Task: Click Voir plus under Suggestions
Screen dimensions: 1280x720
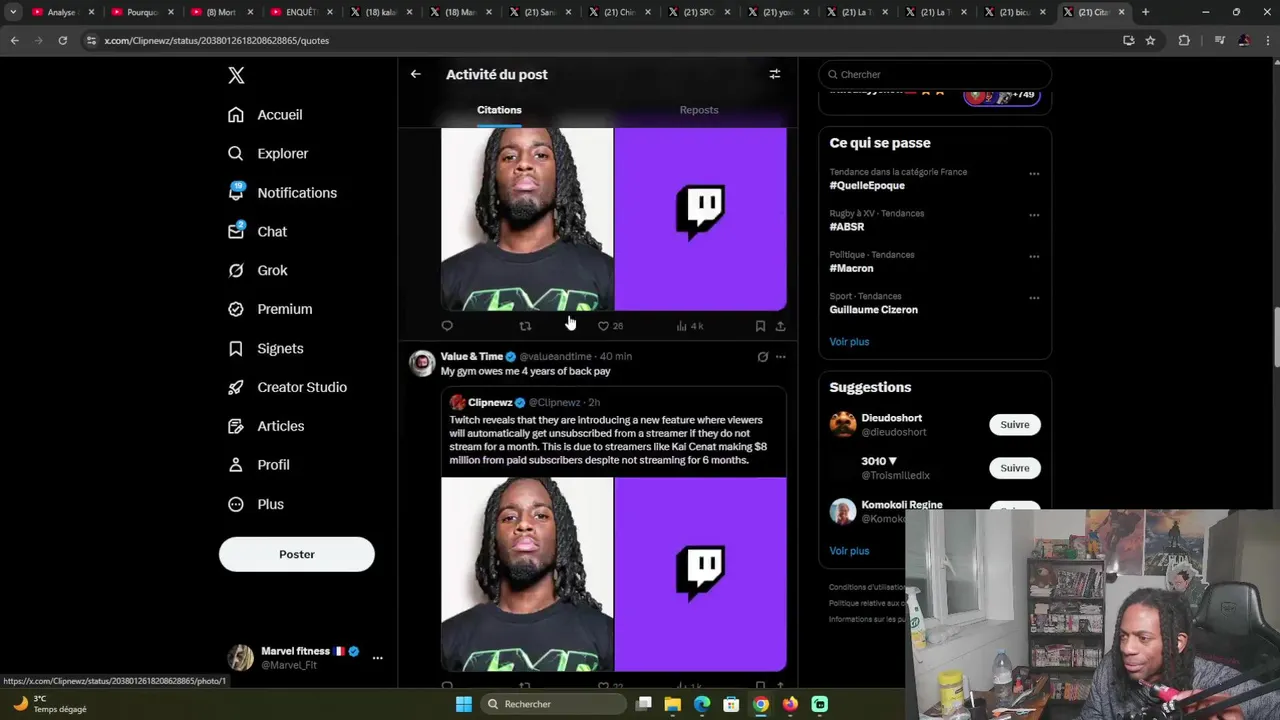Action: click(x=849, y=551)
